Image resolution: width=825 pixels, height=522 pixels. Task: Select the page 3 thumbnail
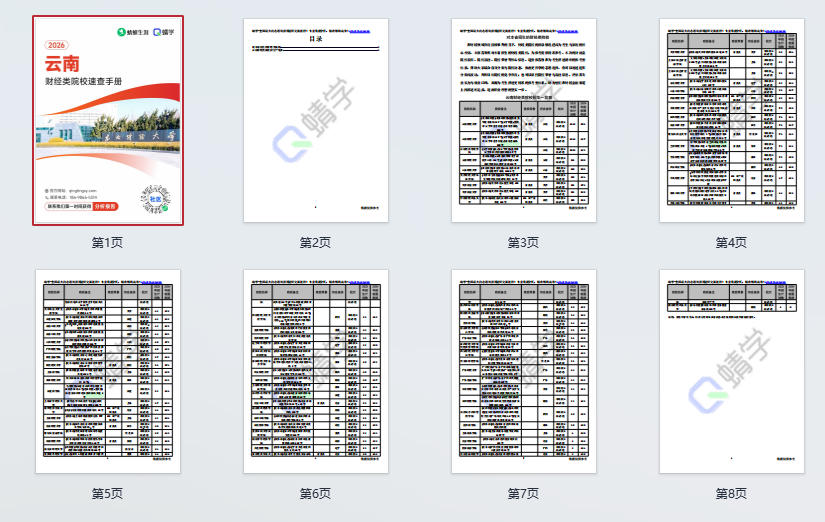(524, 120)
